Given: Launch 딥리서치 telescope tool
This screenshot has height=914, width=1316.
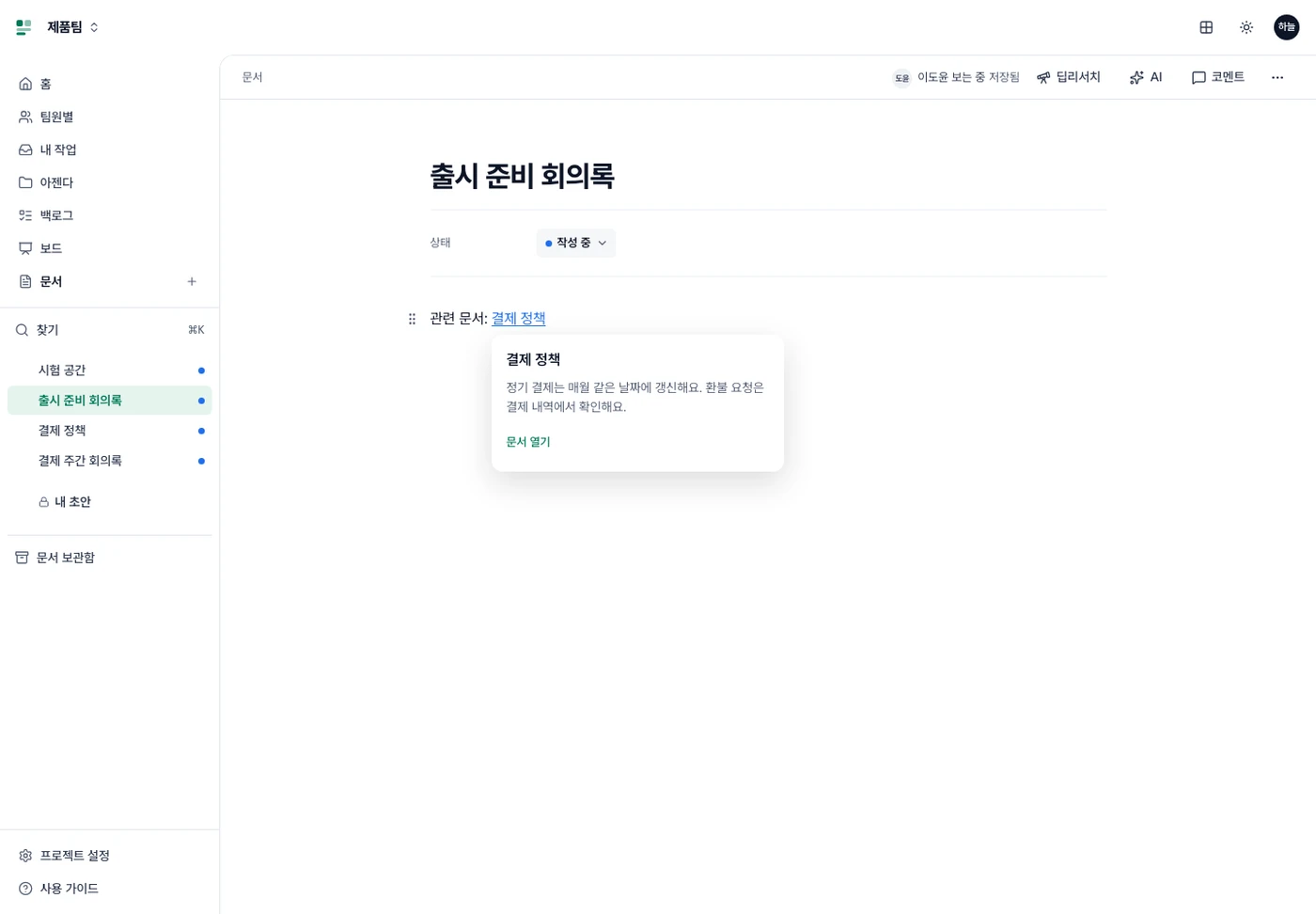Looking at the screenshot, I should (1069, 77).
